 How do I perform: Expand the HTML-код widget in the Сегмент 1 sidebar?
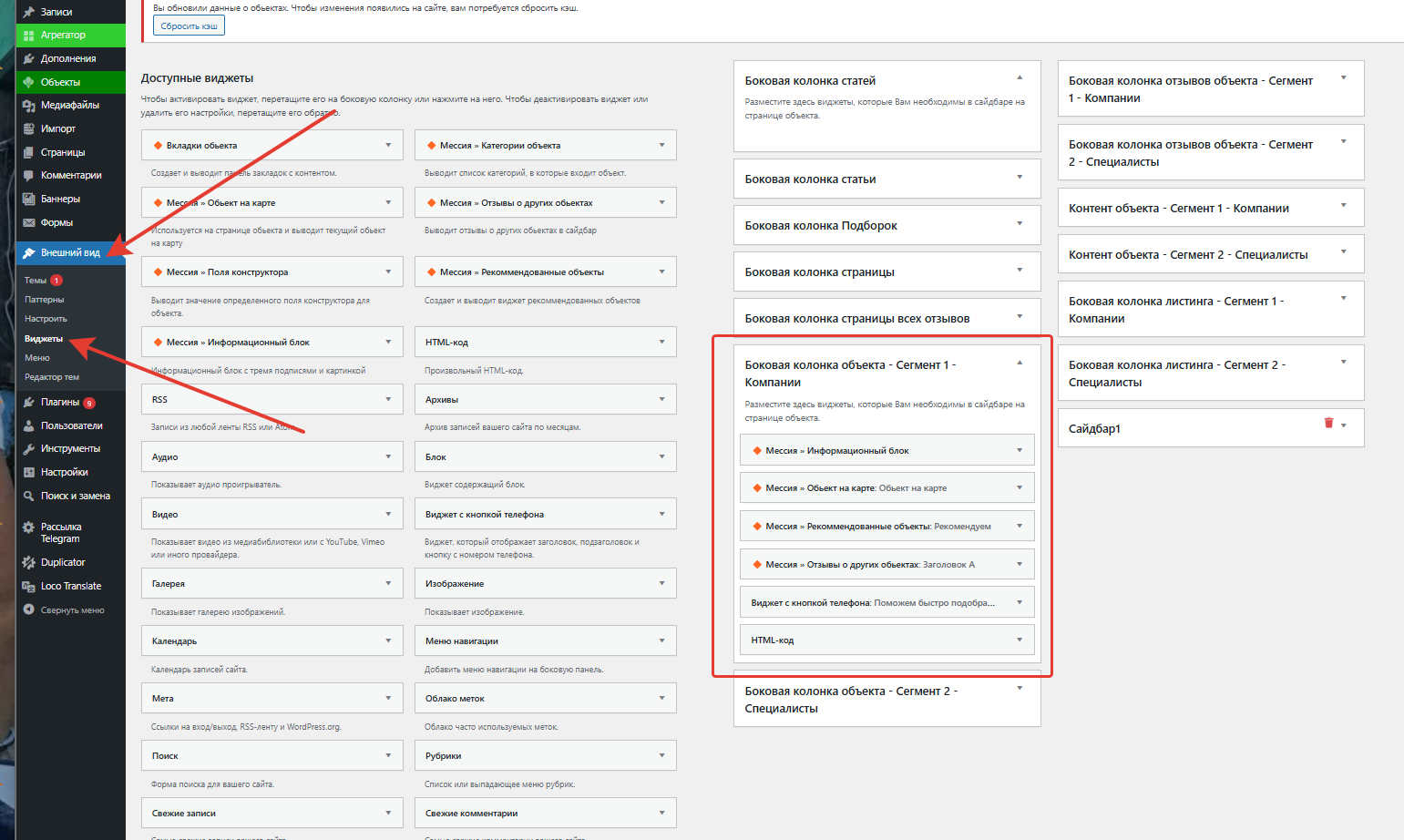1019,640
